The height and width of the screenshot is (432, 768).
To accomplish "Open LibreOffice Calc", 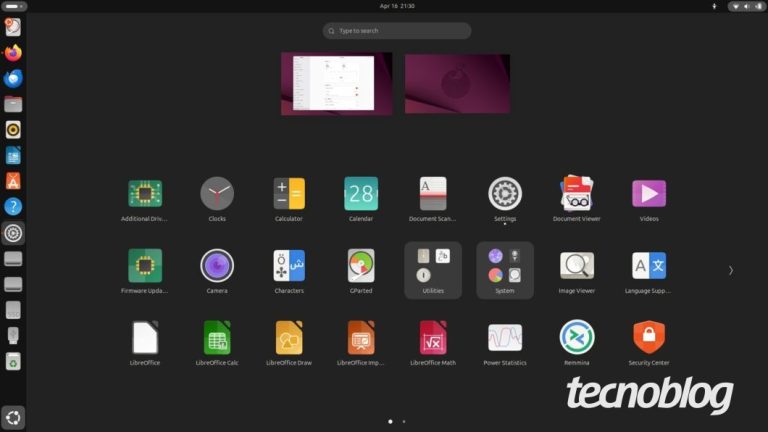I will tap(217, 338).
